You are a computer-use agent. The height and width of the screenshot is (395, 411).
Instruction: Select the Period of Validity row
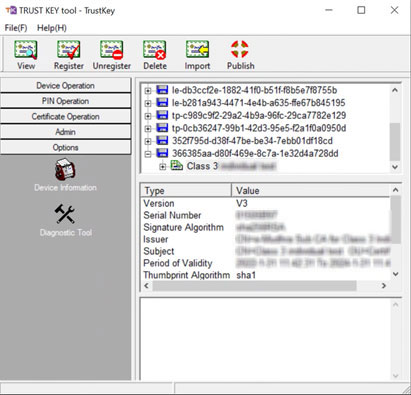point(265,263)
